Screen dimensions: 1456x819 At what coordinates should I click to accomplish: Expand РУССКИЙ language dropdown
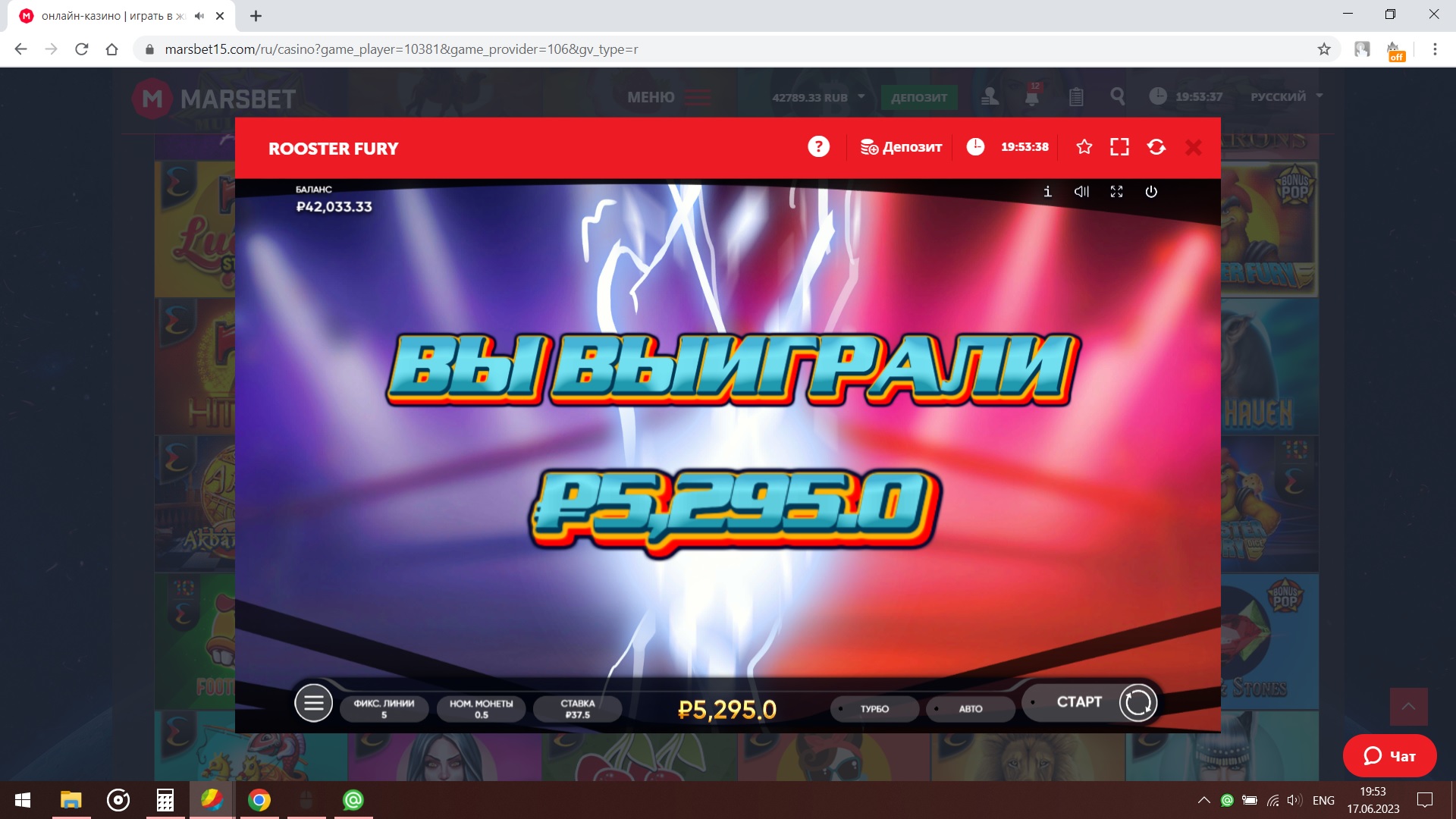[1286, 97]
